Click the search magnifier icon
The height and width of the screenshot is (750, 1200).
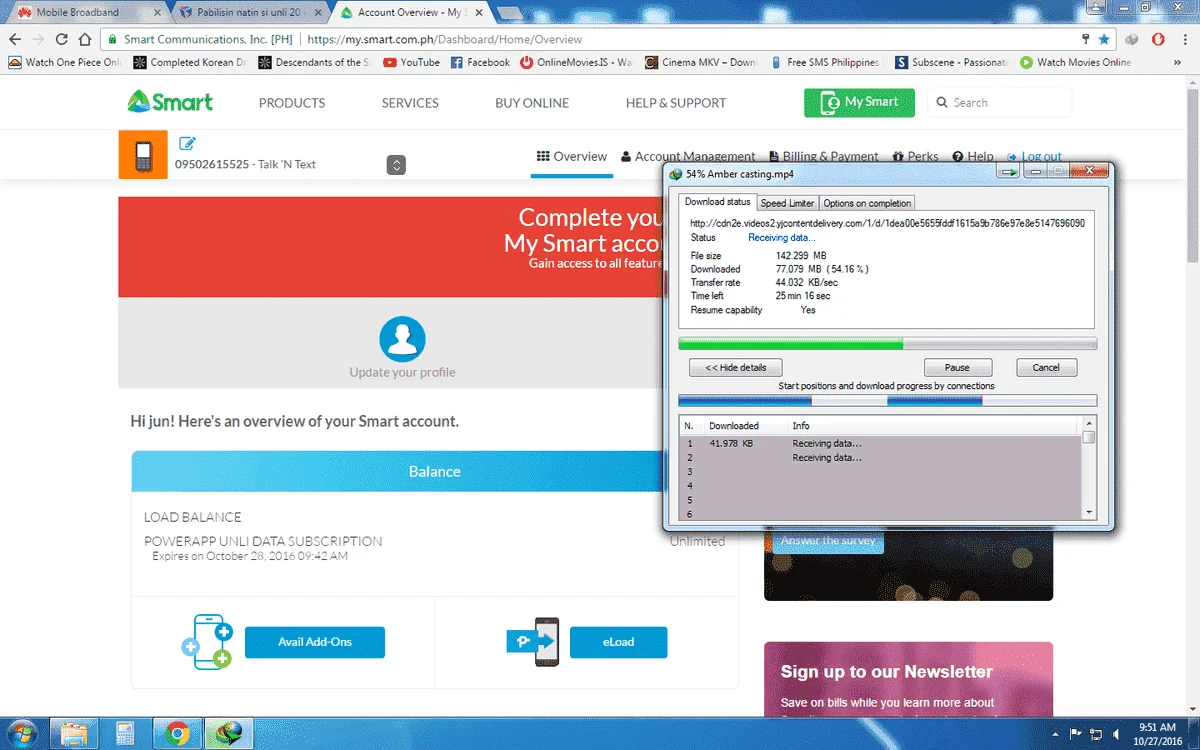coord(942,102)
